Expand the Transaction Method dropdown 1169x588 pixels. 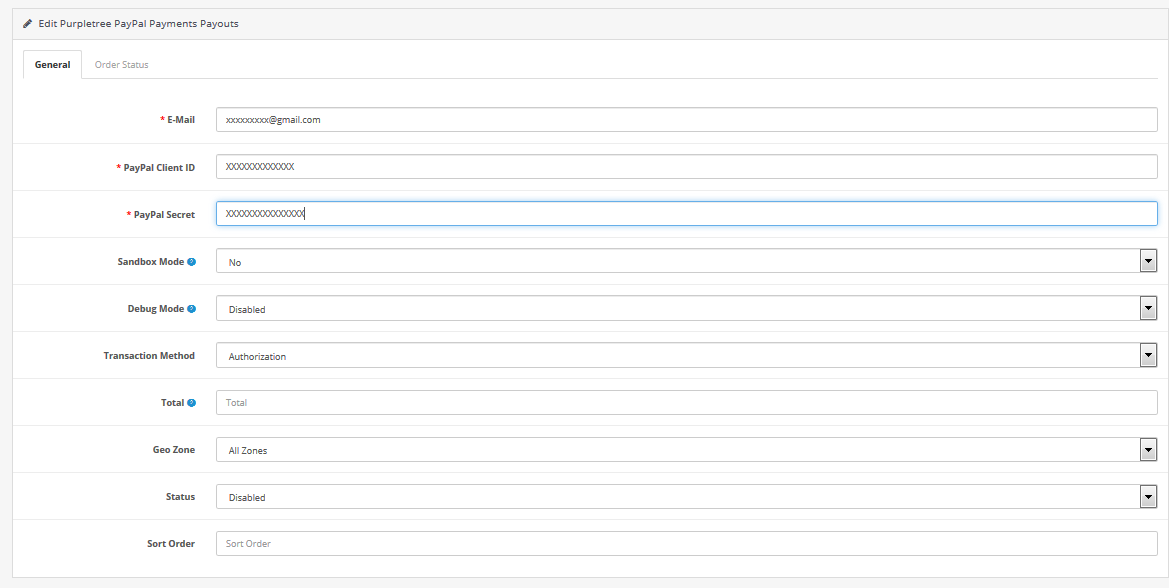point(687,355)
